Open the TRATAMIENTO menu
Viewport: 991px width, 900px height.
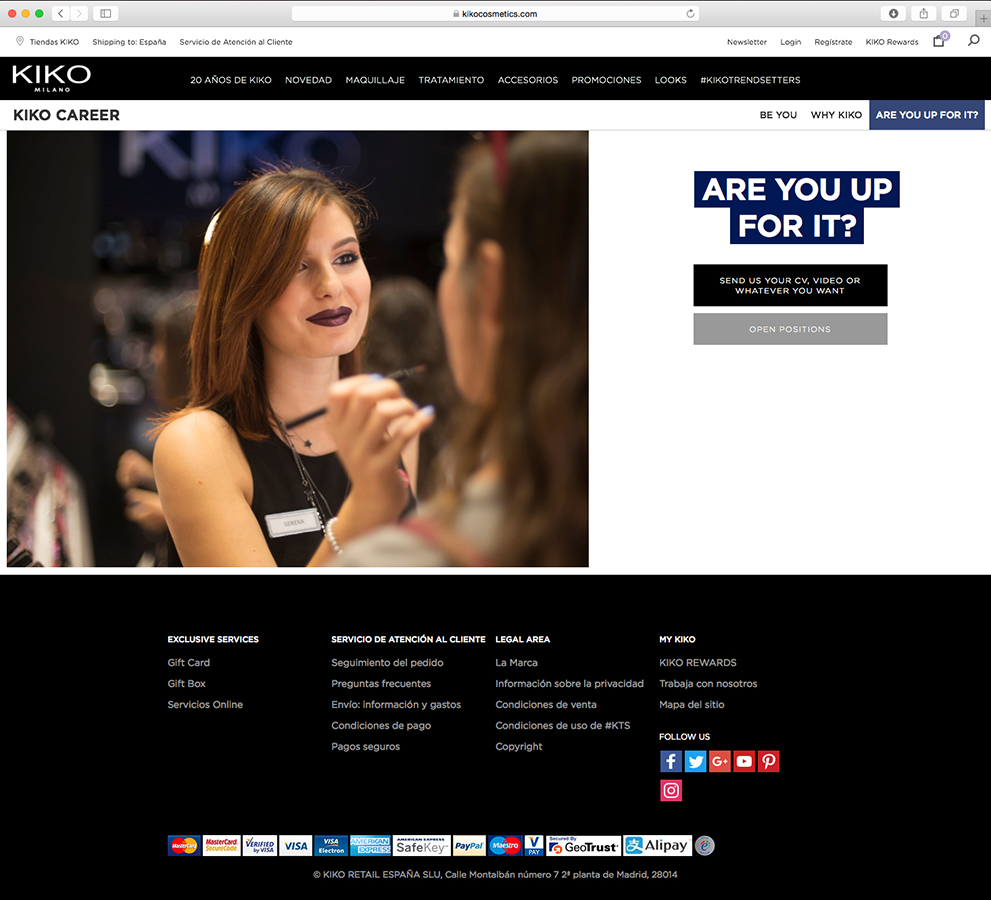tap(451, 80)
